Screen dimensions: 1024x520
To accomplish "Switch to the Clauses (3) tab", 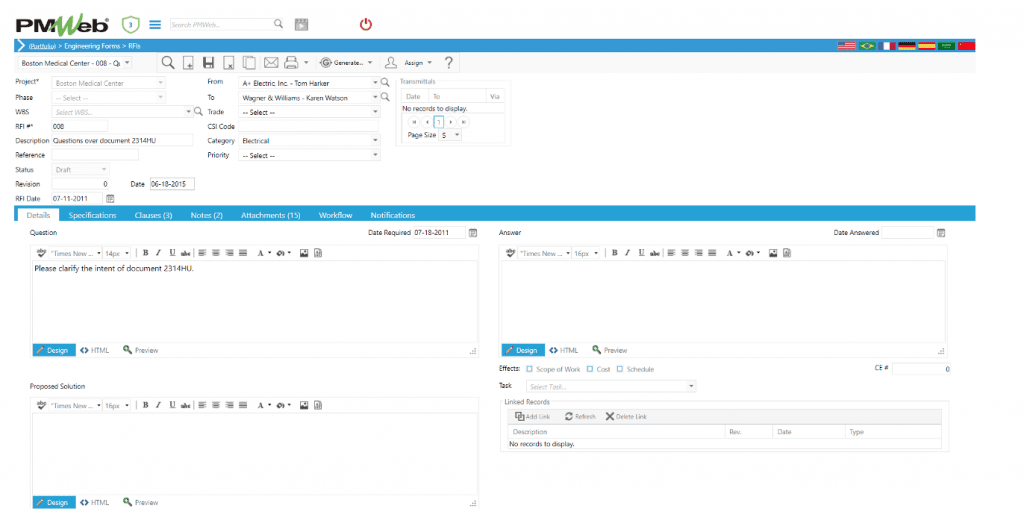I will tap(153, 215).
